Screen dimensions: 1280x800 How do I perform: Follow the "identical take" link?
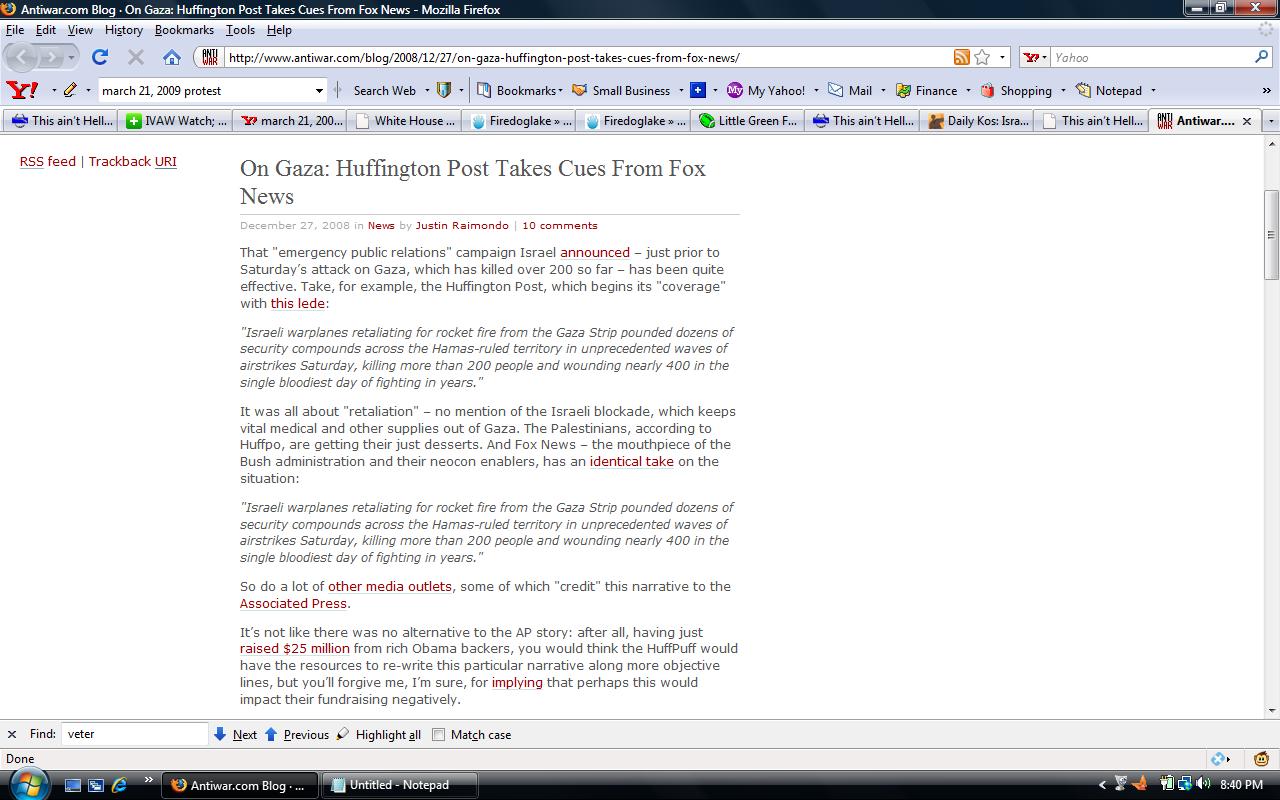(x=631, y=461)
